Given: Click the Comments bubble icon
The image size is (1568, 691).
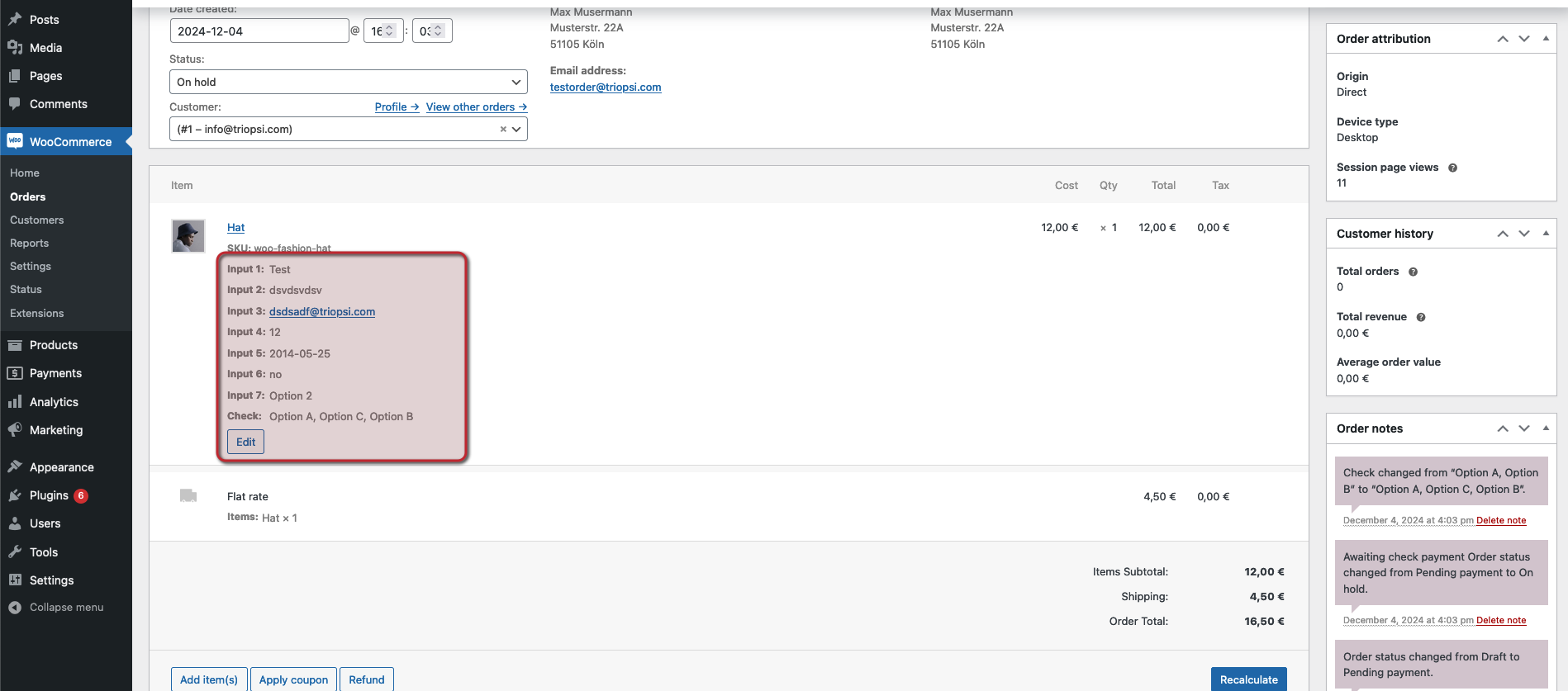Looking at the screenshot, I should (15, 104).
